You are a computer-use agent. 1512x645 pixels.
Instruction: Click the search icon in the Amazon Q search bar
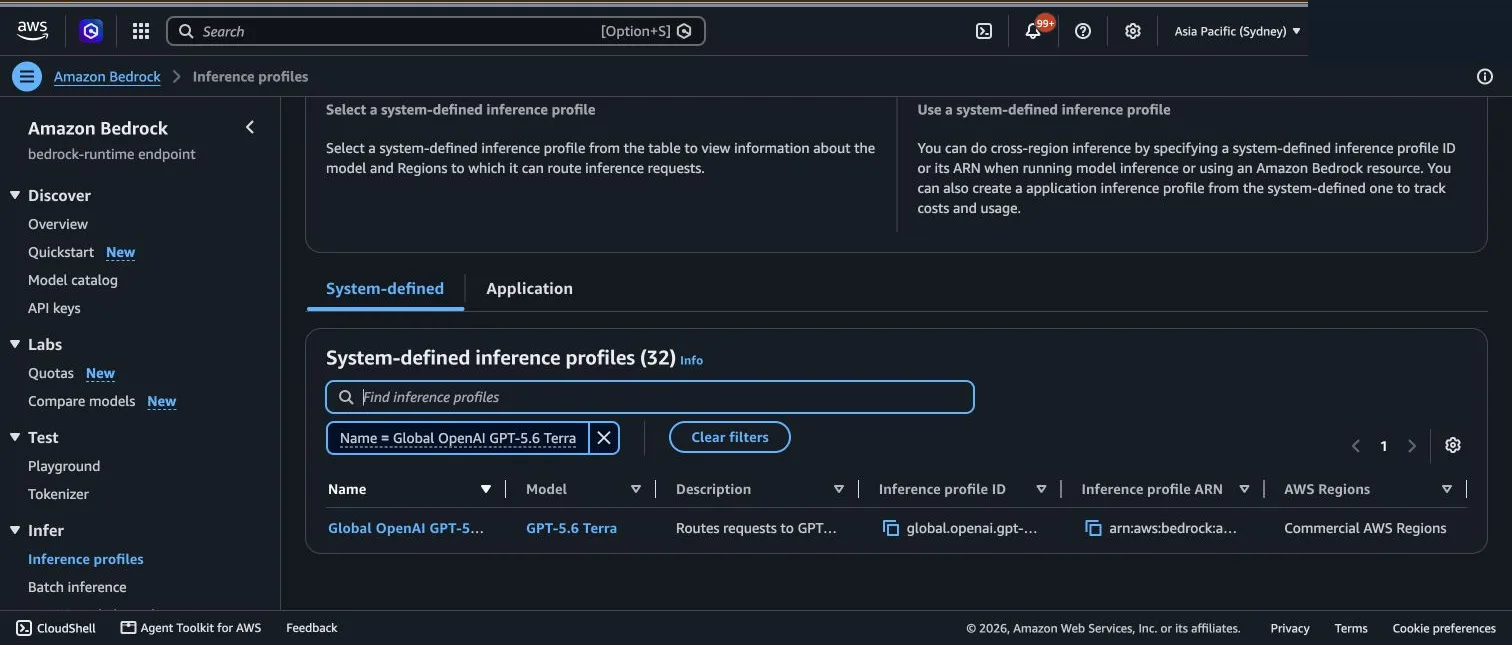(x=185, y=31)
